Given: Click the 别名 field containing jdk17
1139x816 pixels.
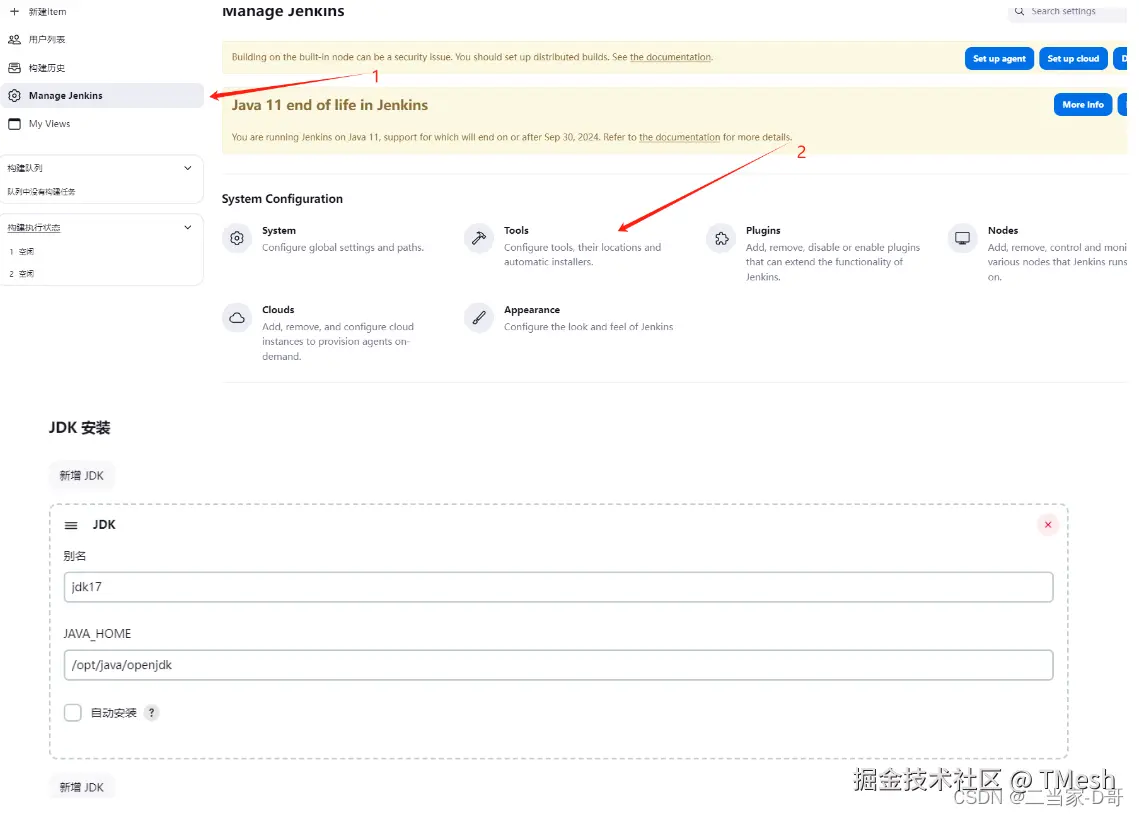Looking at the screenshot, I should click(558, 587).
